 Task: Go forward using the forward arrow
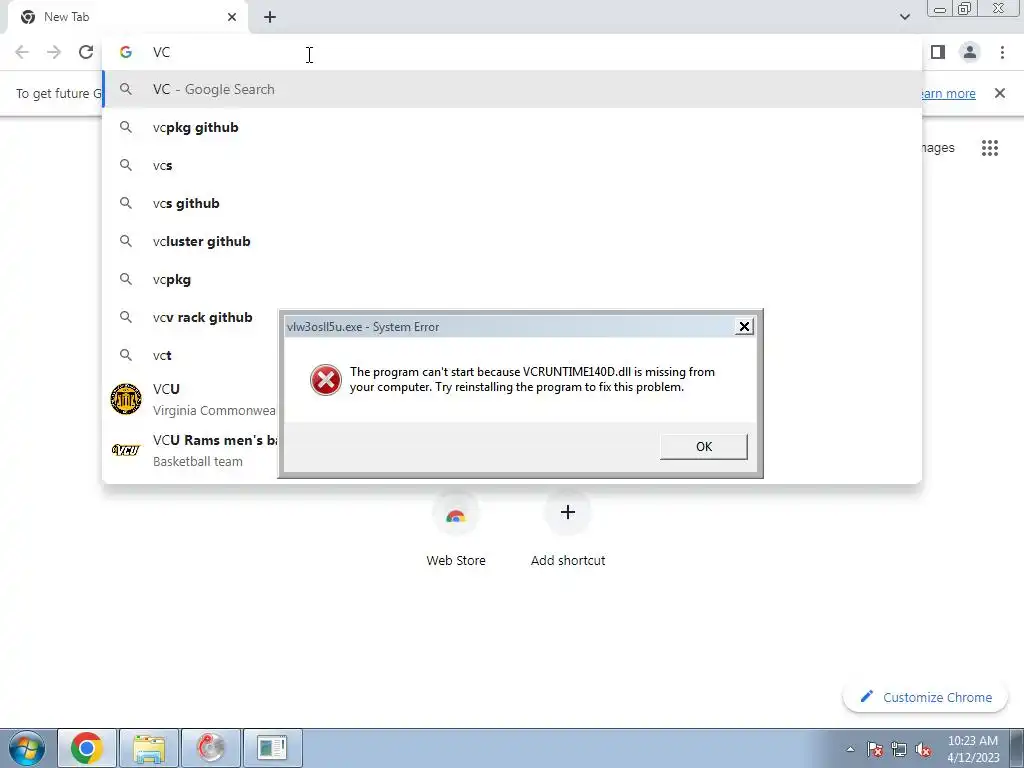coord(54,52)
